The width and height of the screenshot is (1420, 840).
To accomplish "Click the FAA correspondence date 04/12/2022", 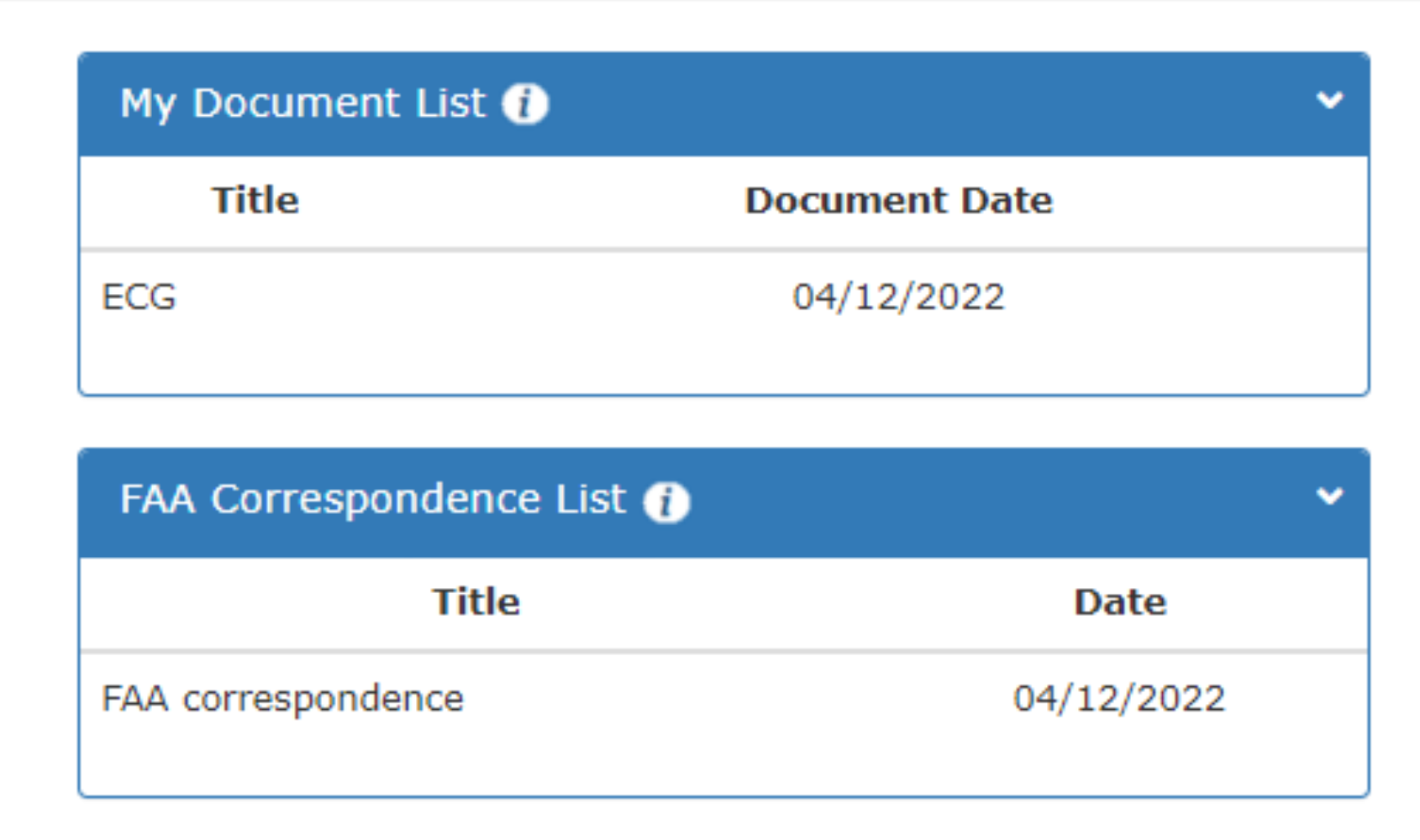I will (x=1119, y=697).
